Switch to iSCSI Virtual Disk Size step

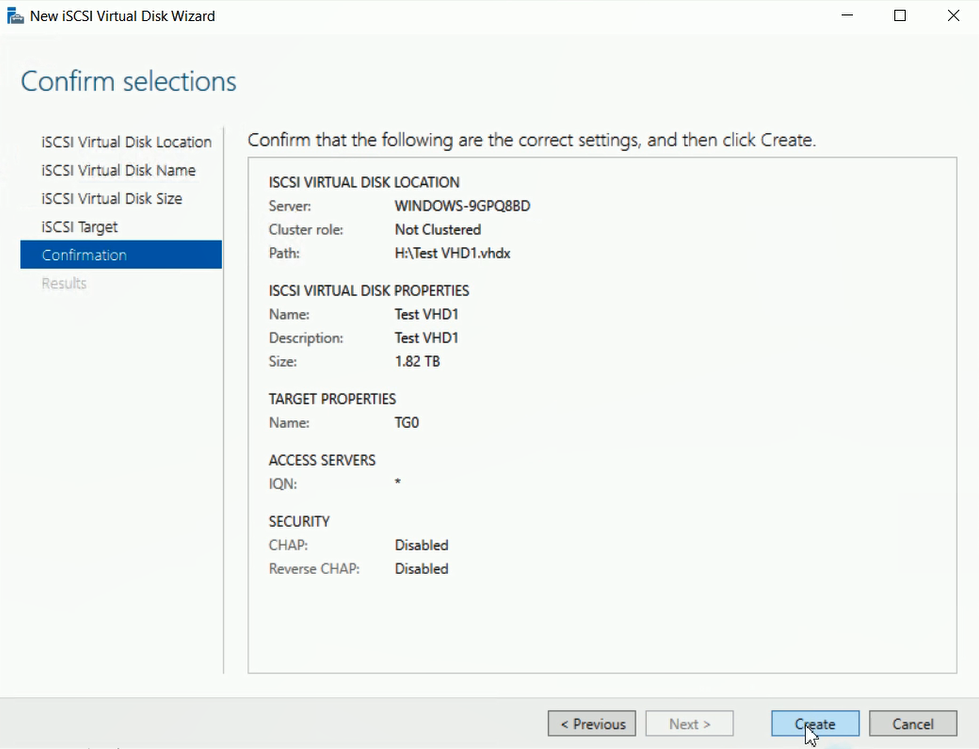click(112, 198)
